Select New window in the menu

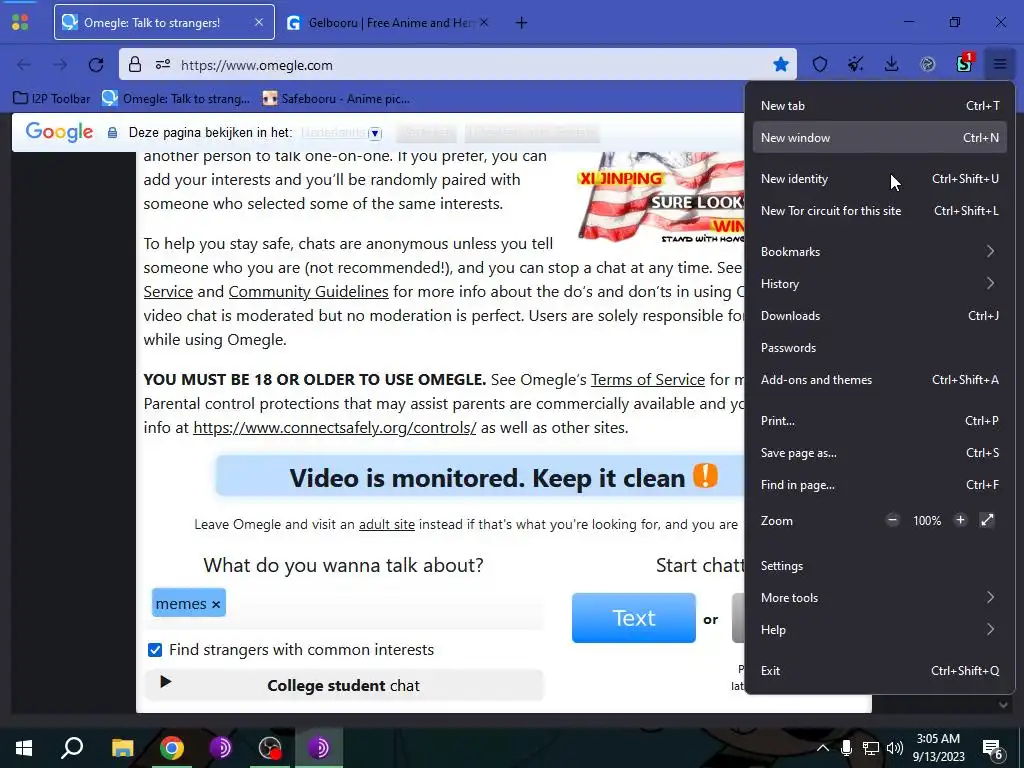880,137
